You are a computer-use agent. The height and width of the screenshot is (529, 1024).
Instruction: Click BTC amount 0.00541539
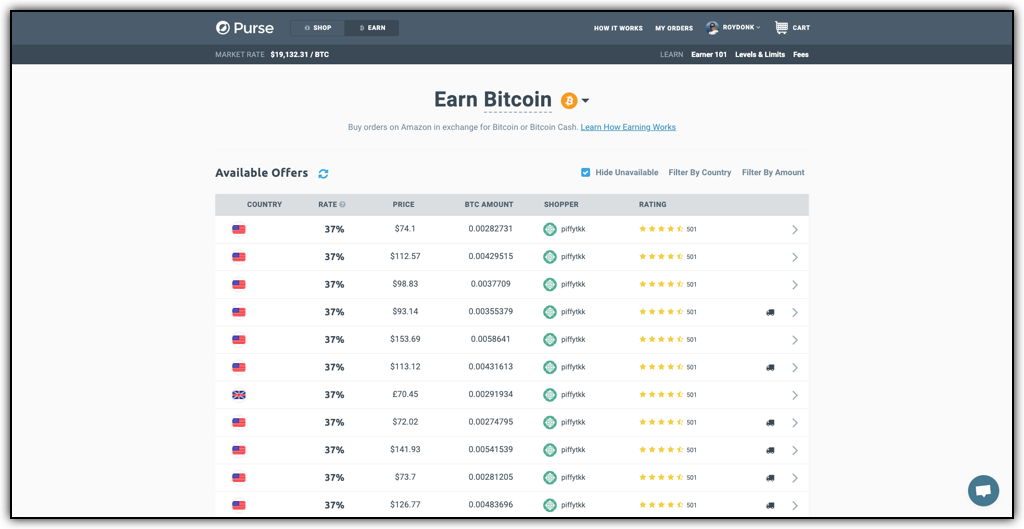[490, 449]
